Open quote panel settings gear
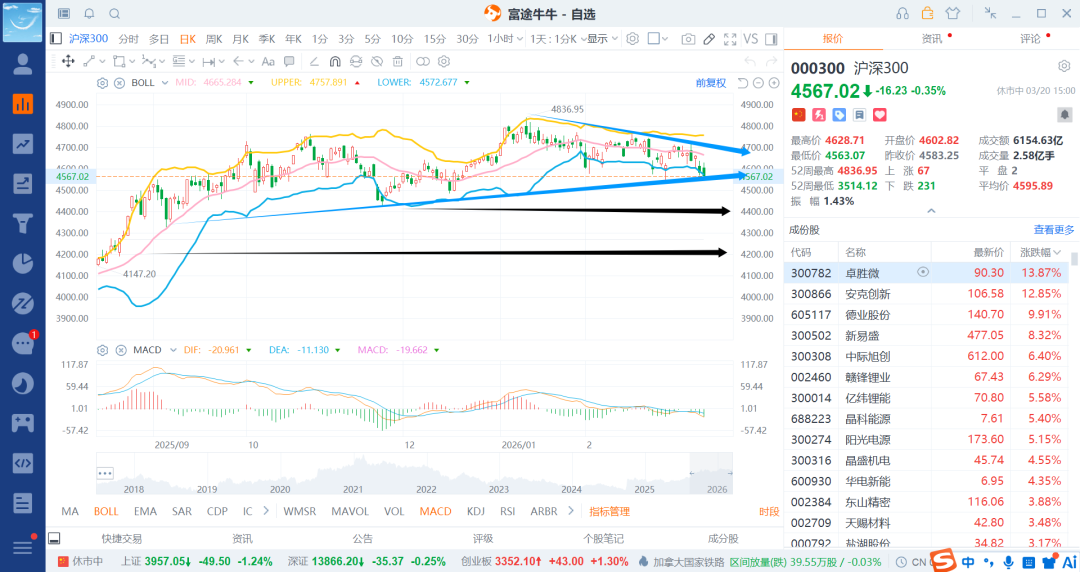The height and width of the screenshot is (572, 1080). pos(1064,66)
